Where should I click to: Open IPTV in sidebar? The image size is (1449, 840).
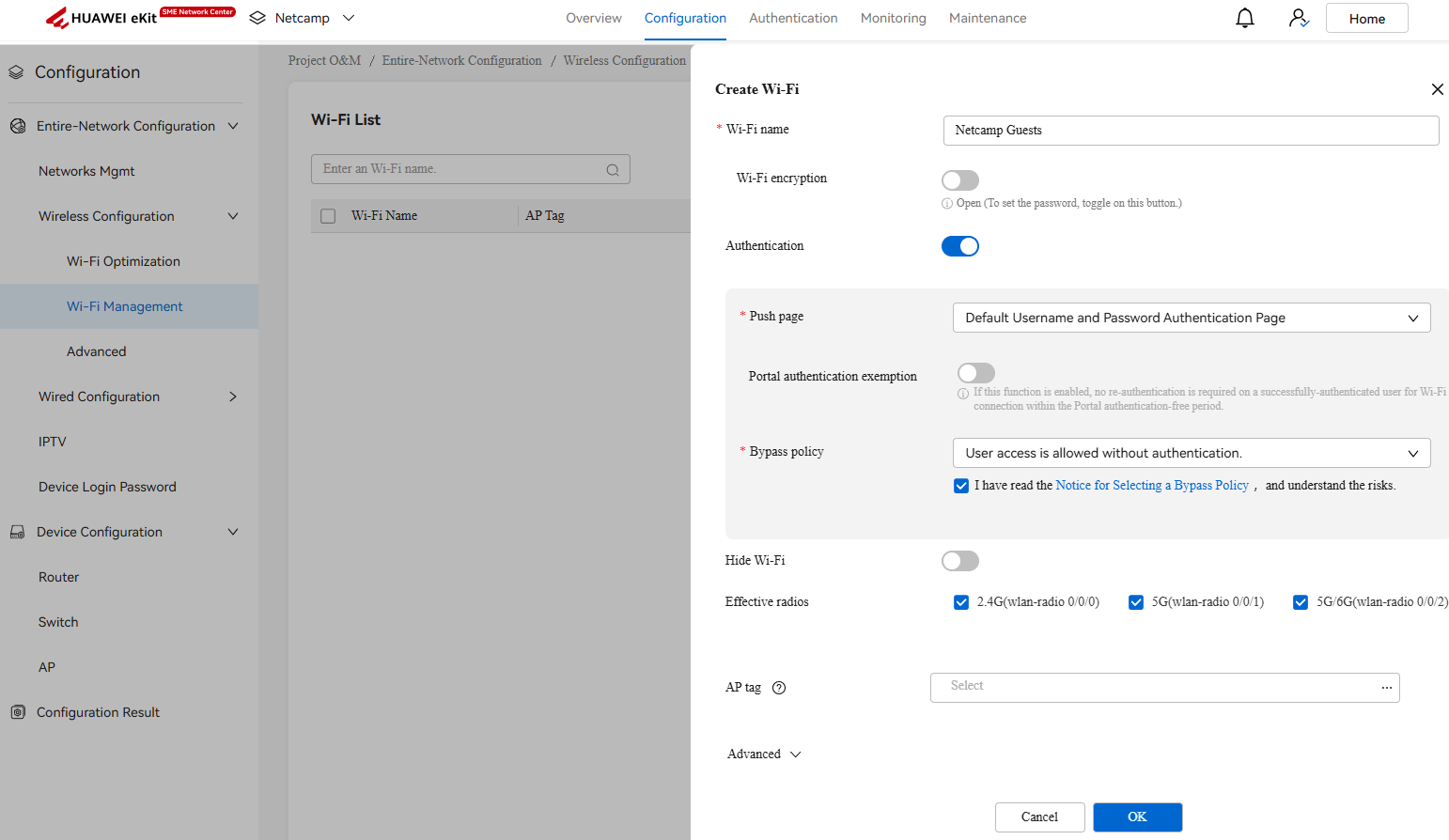tap(53, 442)
